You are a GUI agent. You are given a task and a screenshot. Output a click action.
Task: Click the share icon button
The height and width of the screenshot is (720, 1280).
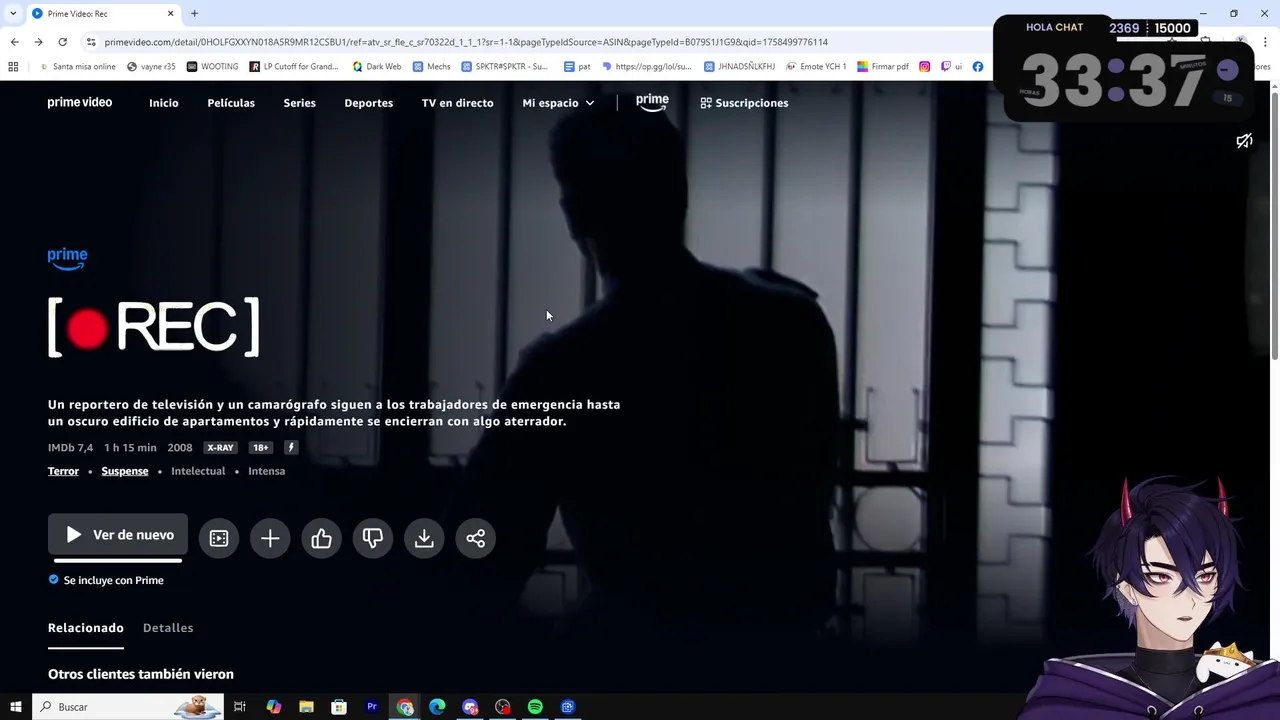475,538
